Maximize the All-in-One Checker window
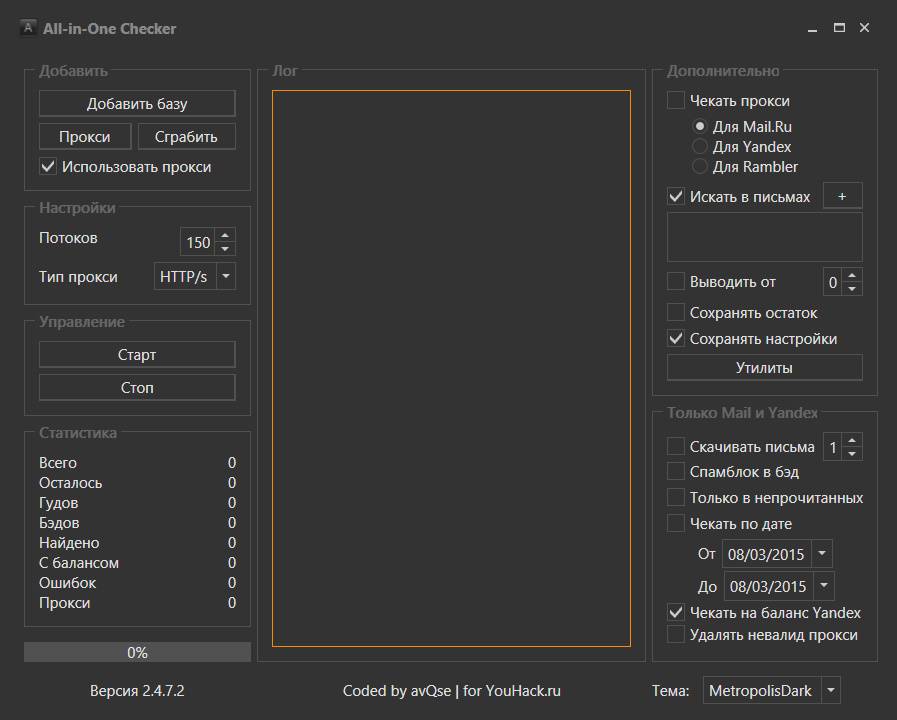 click(x=839, y=28)
